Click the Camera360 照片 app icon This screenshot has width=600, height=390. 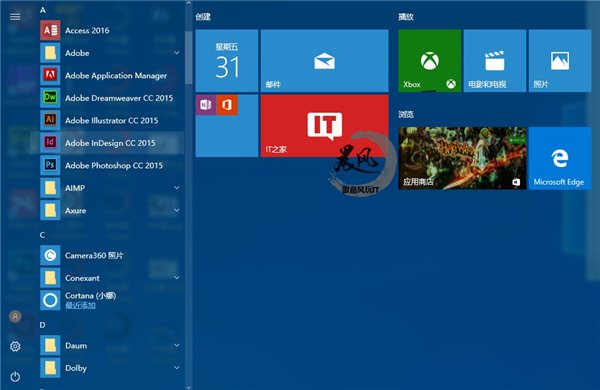point(50,255)
